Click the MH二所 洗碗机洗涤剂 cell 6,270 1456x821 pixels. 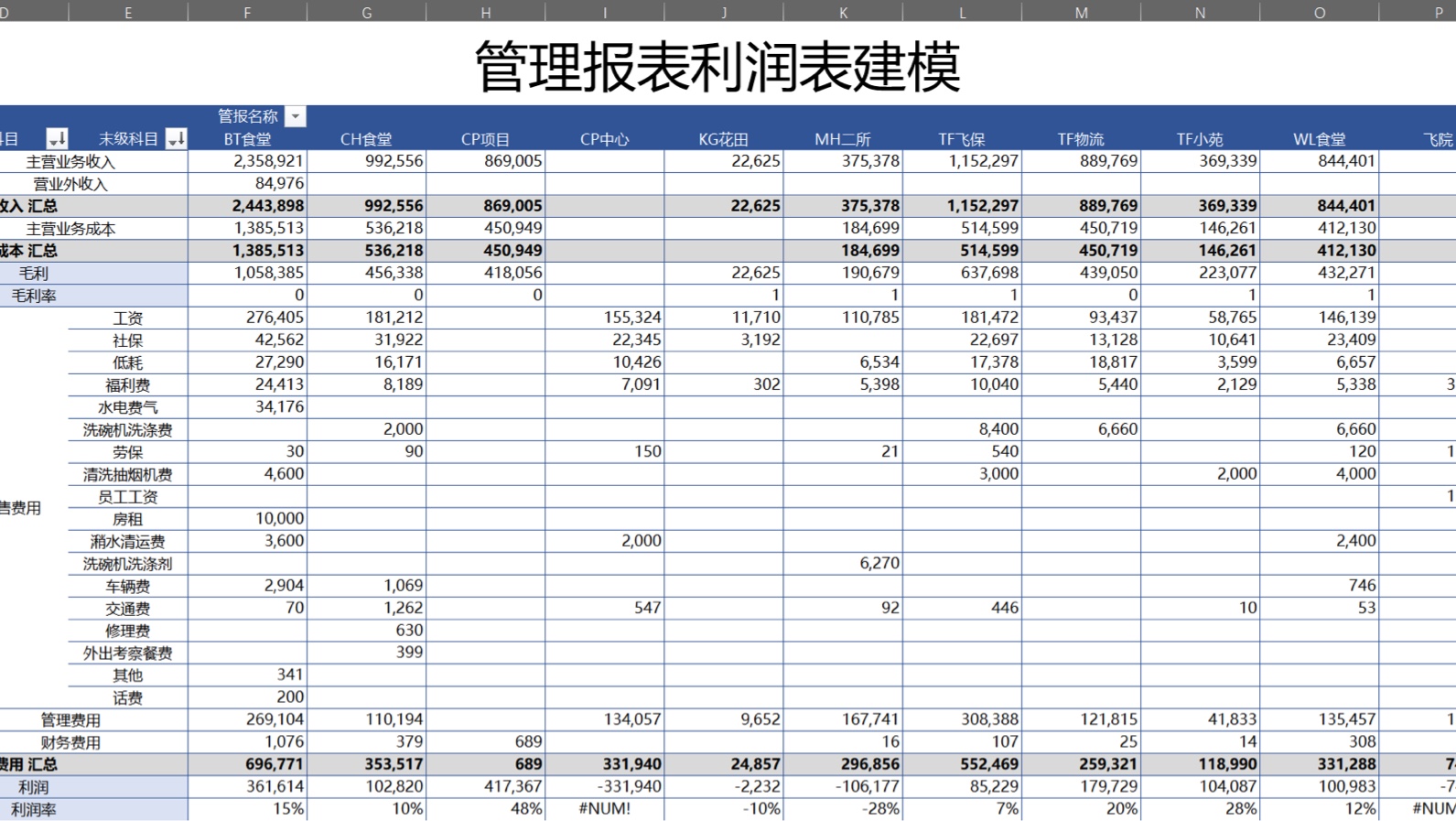pyautogui.click(x=843, y=563)
